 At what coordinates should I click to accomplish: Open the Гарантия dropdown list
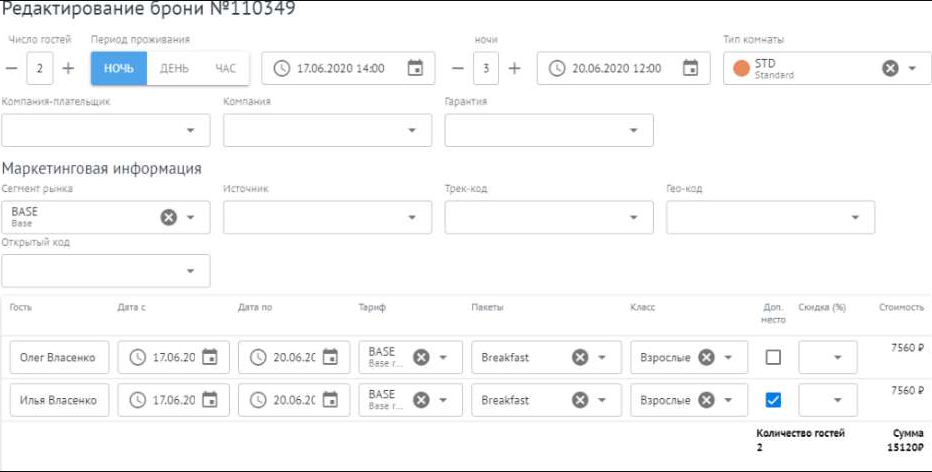pos(633,130)
